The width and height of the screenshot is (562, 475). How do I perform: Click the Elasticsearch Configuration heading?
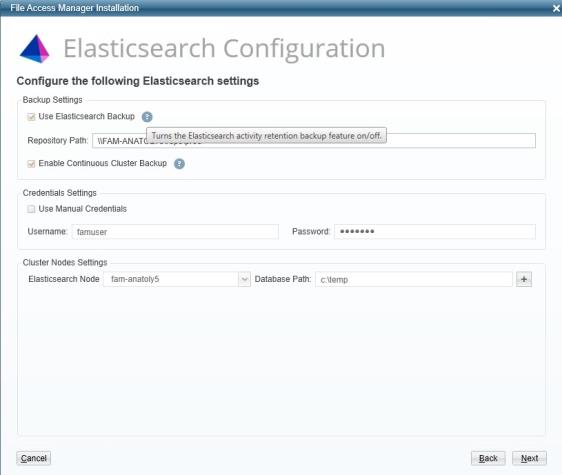coord(224,48)
